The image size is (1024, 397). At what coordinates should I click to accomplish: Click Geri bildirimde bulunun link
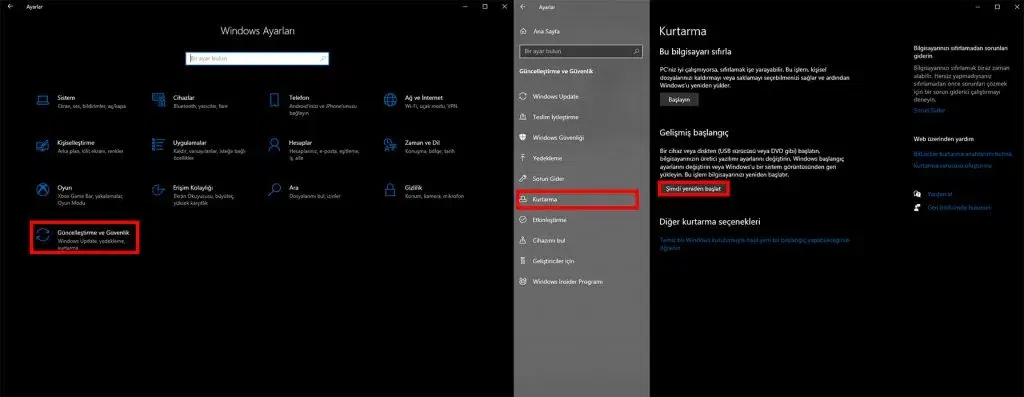[x=959, y=208]
